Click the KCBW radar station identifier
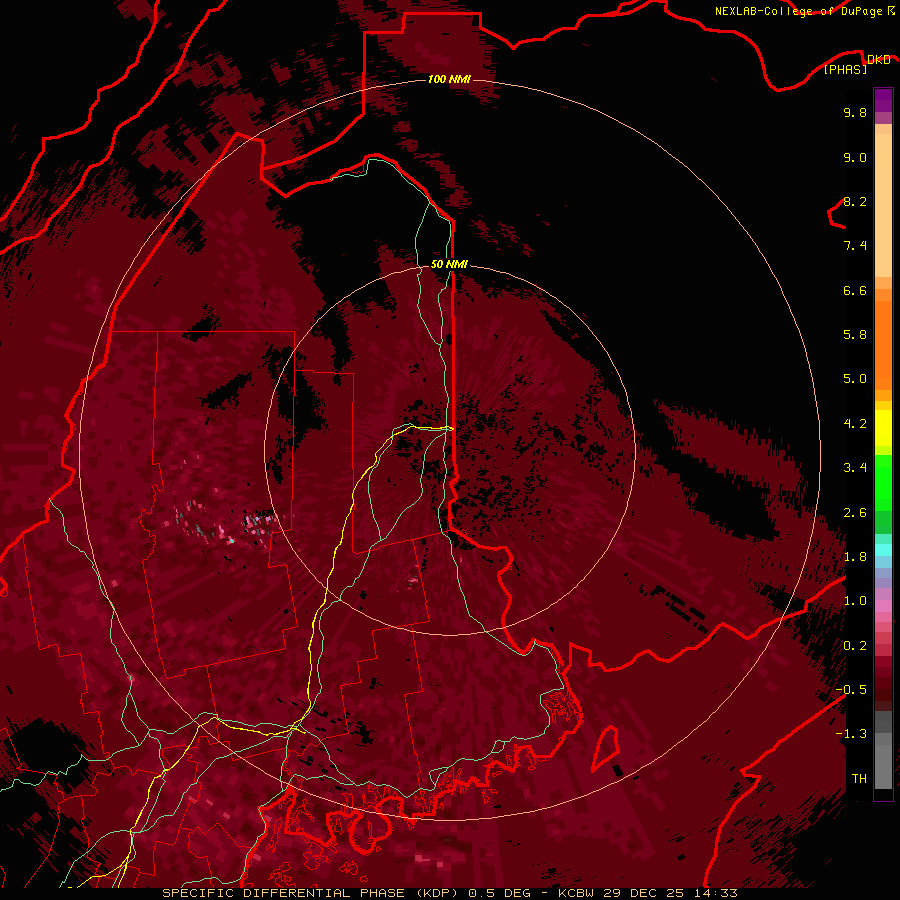 (x=576, y=893)
